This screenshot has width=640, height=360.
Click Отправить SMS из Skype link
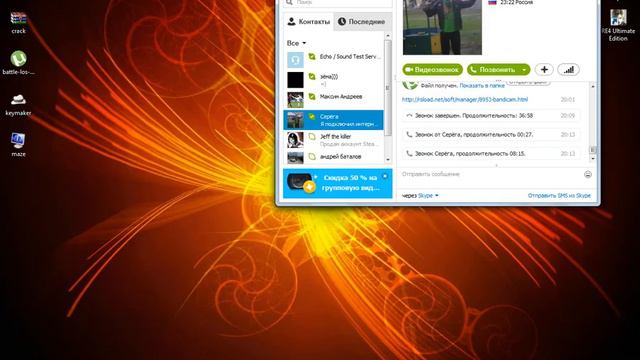point(559,196)
